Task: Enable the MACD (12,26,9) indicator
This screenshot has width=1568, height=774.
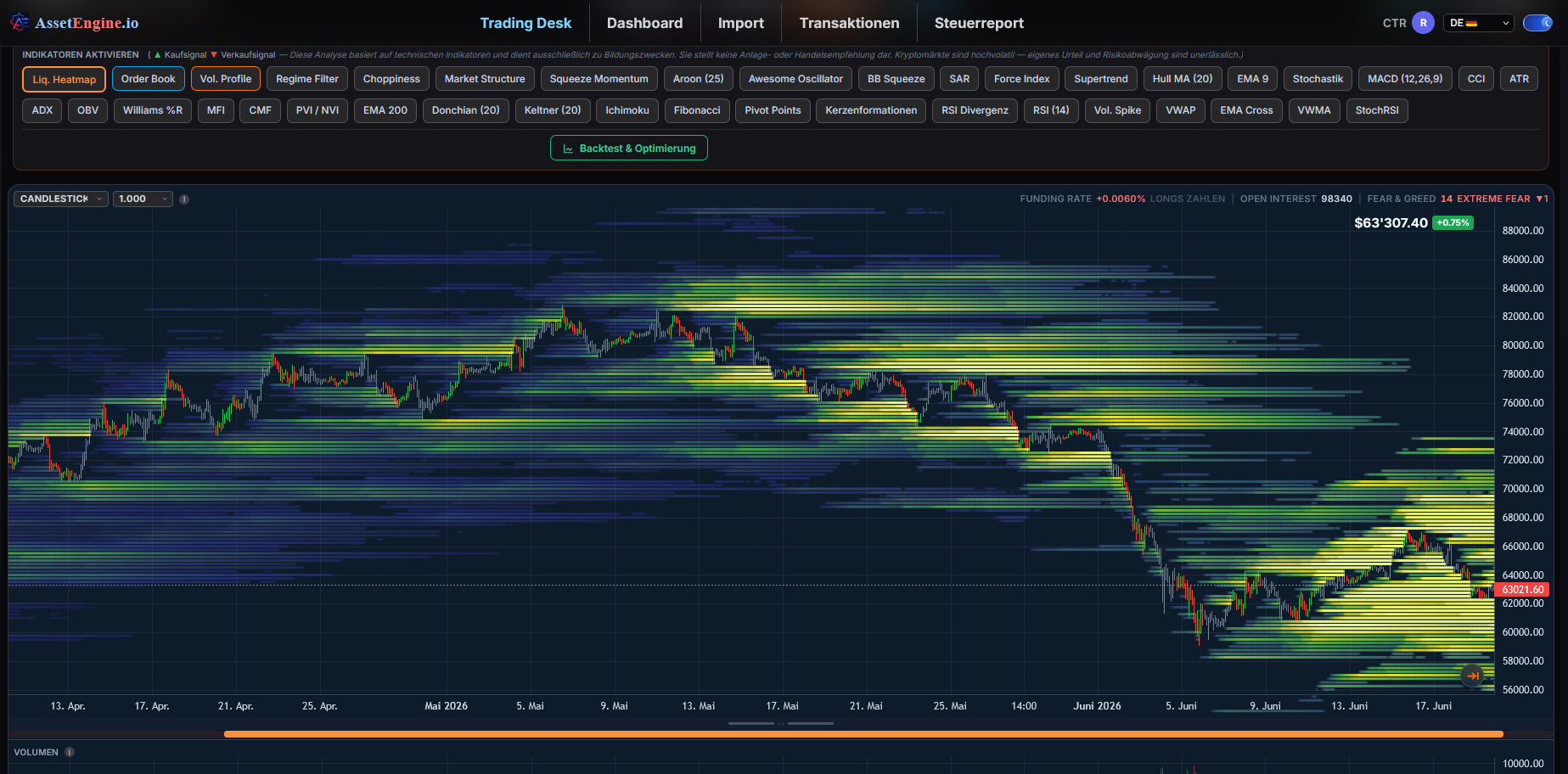Action: (x=1405, y=79)
